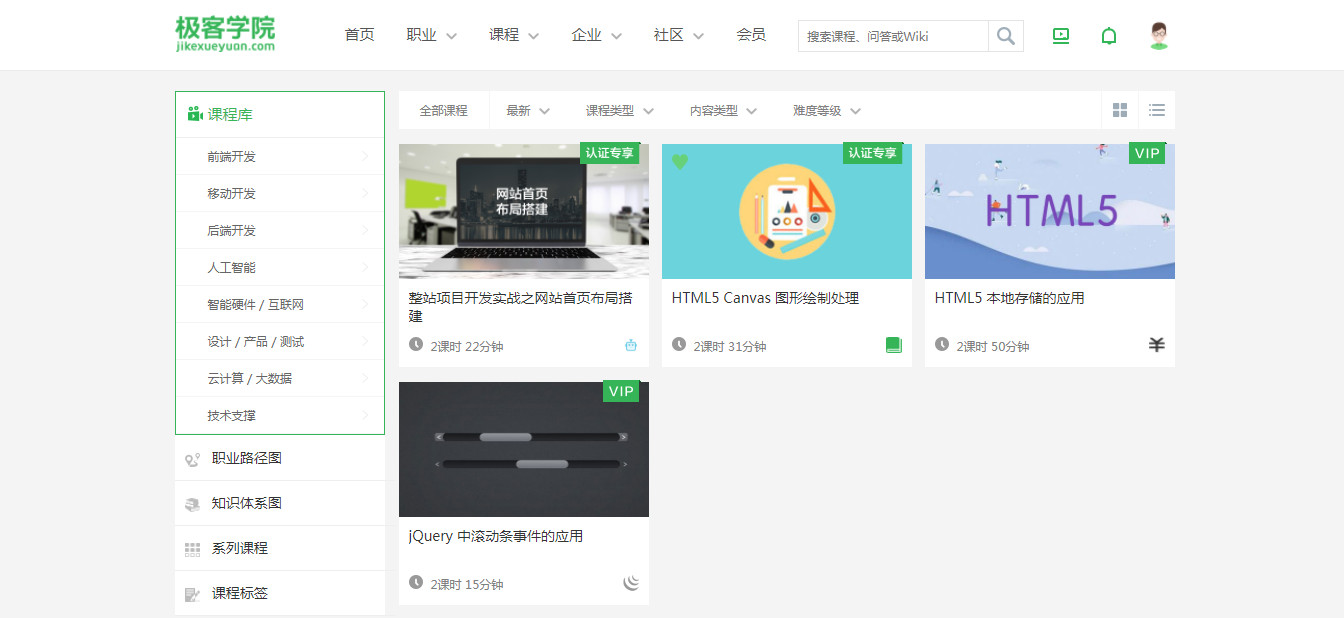Click 认证专享 badge on 网站首页布局搭建 card
This screenshot has height=618, width=1344.
(x=610, y=153)
